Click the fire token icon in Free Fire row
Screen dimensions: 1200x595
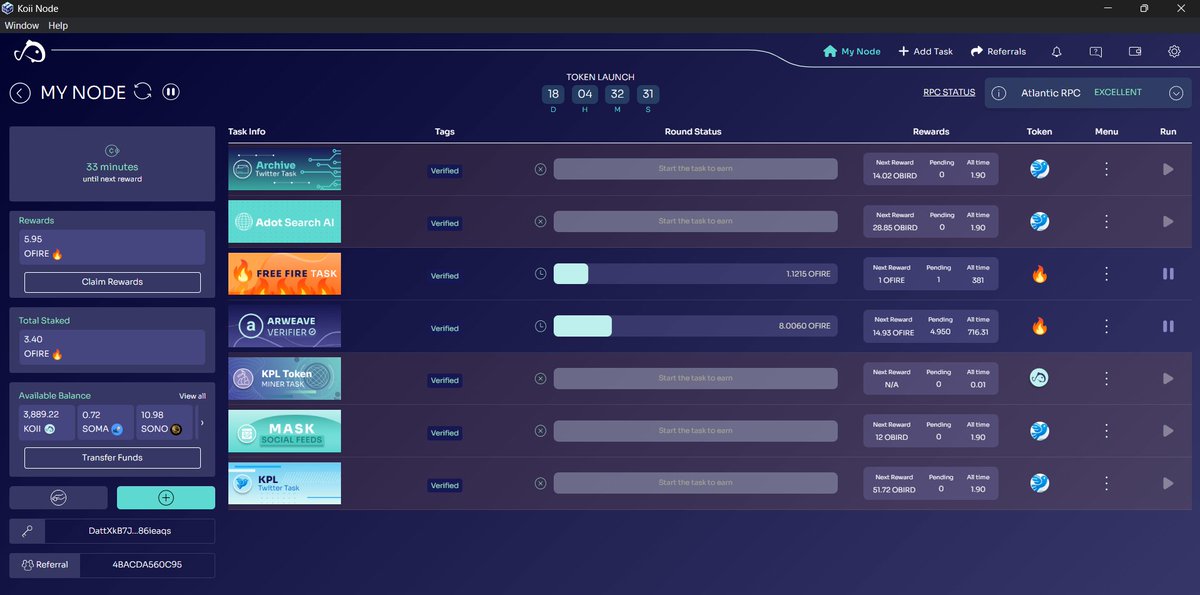(1039, 274)
